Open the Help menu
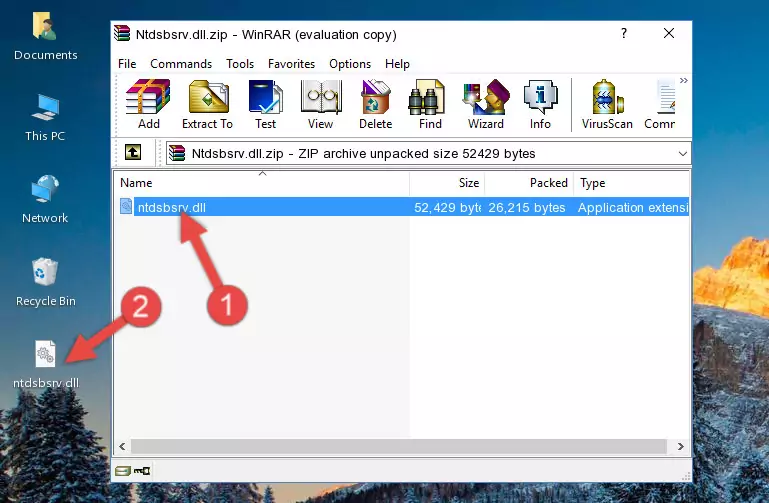 [397, 64]
